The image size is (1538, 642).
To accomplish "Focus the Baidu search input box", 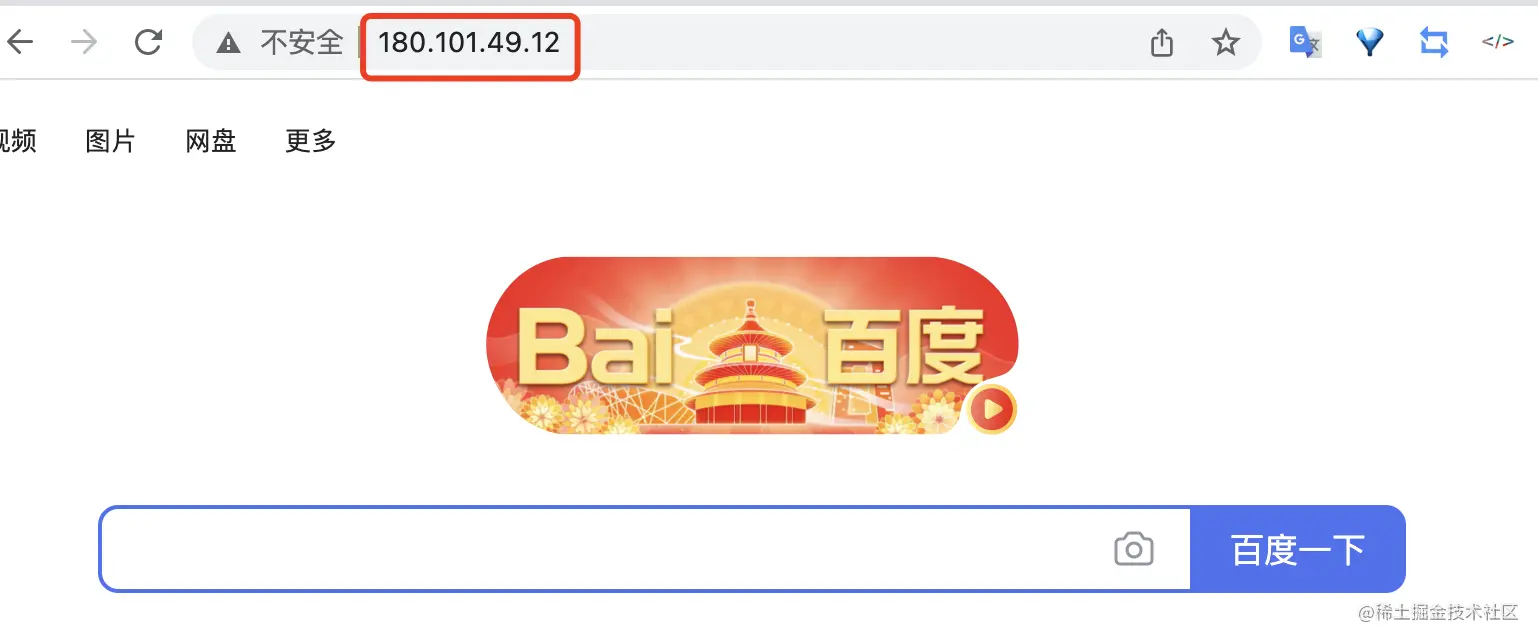I will (600, 549).
